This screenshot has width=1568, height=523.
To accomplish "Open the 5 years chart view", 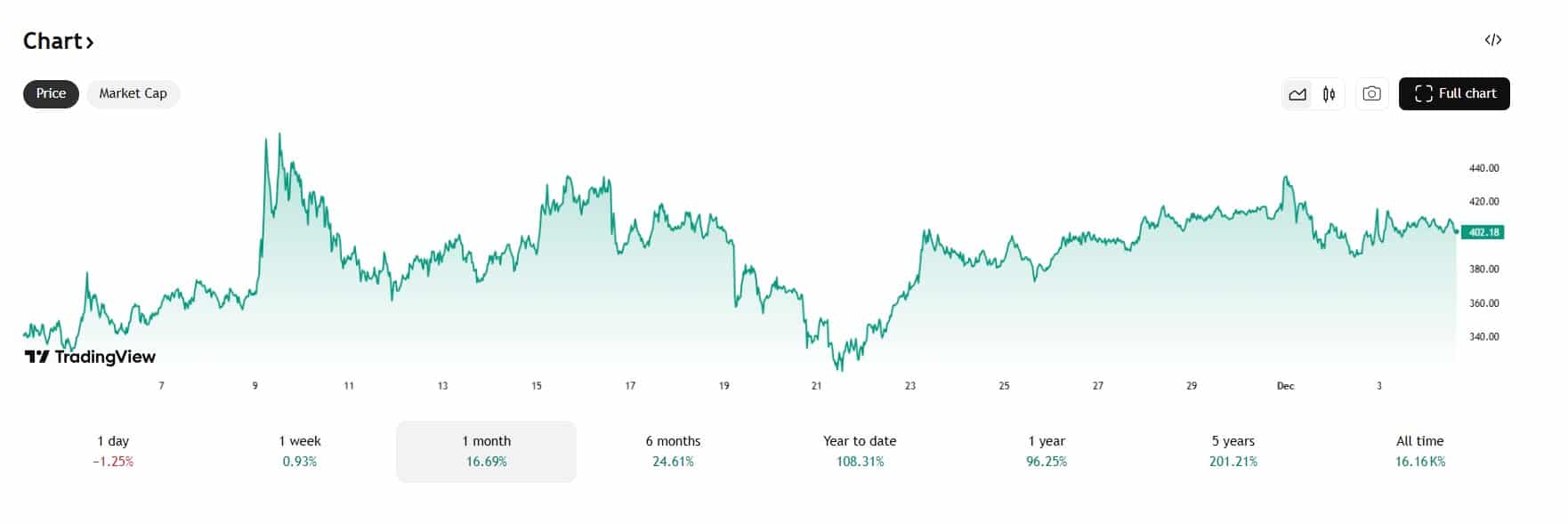I will (x=1233, y=450).
